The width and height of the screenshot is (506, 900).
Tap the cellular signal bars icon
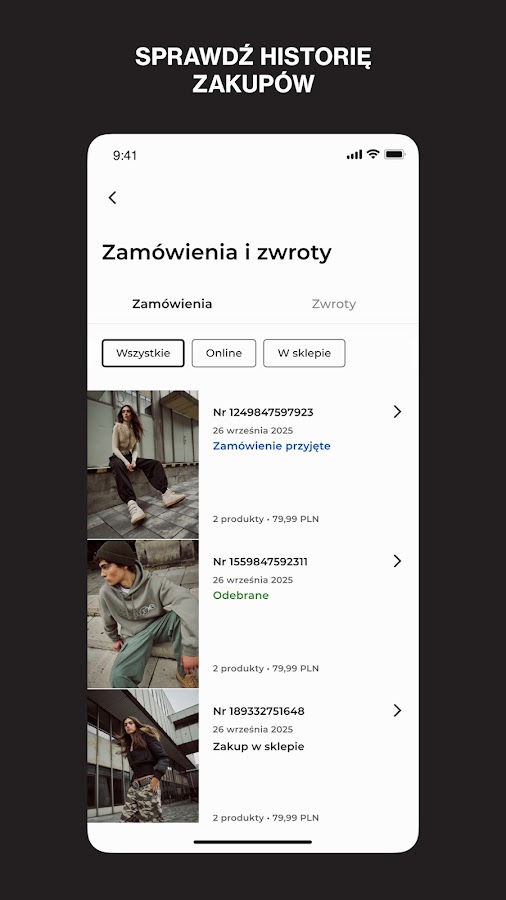[x=355, y=154]
